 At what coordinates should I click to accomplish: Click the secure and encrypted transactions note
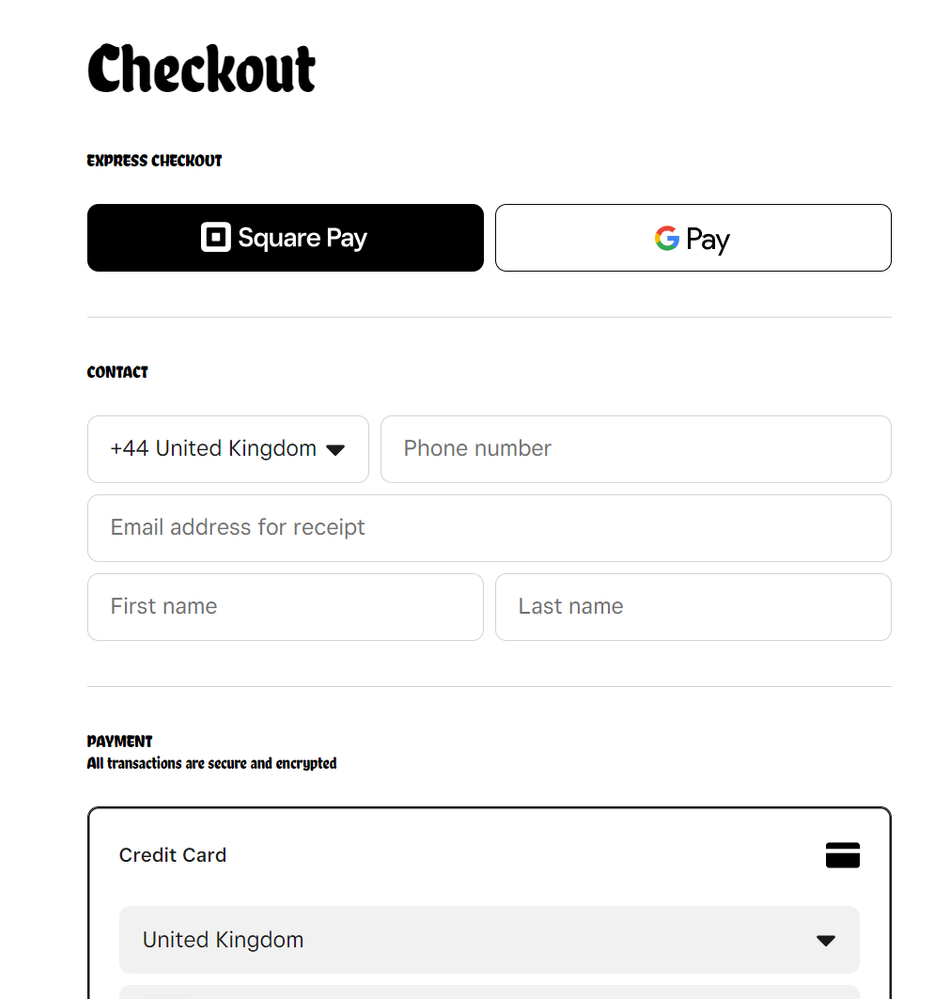coord(212,764)
